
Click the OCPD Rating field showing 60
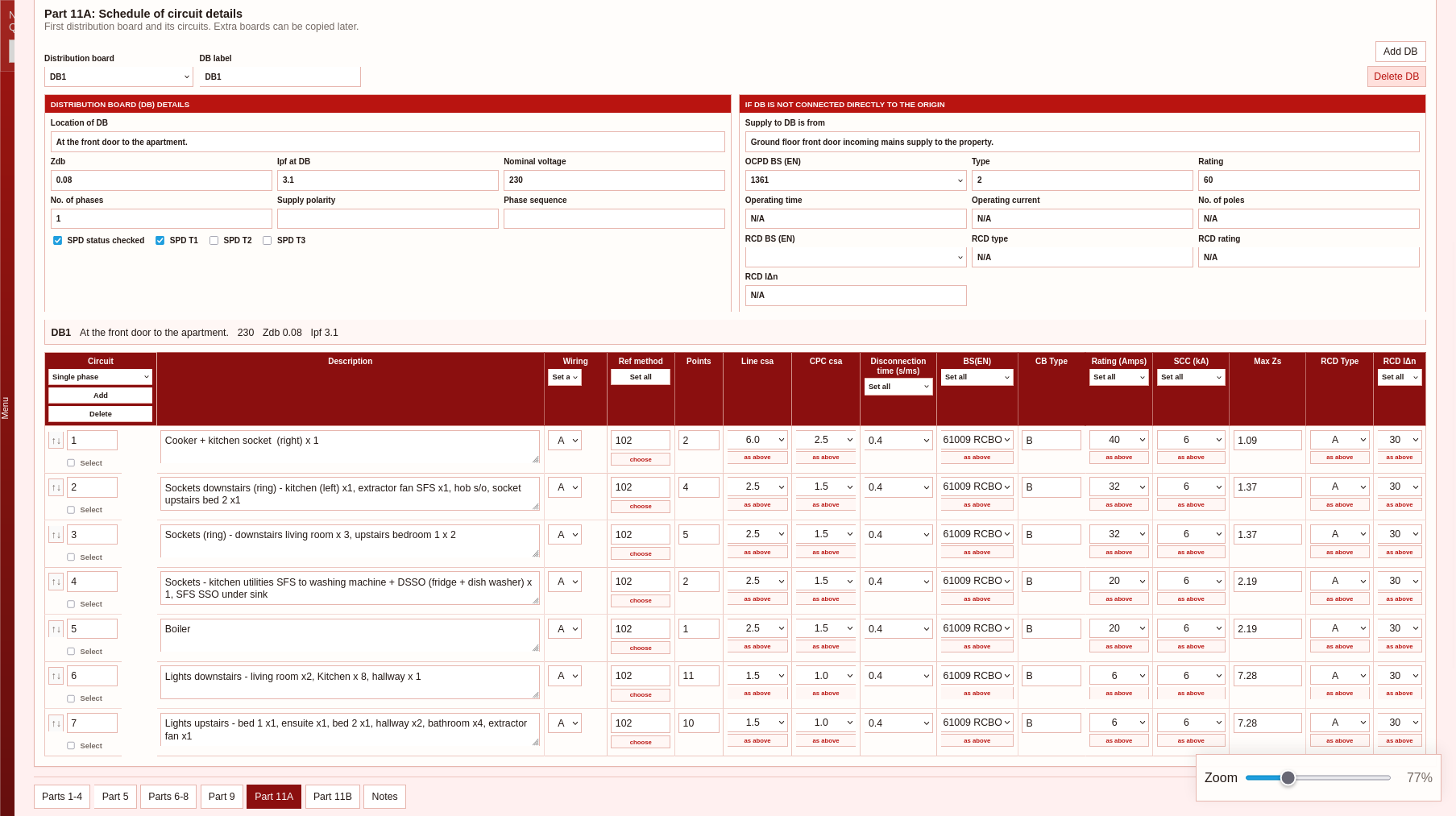coord(1309,180)
